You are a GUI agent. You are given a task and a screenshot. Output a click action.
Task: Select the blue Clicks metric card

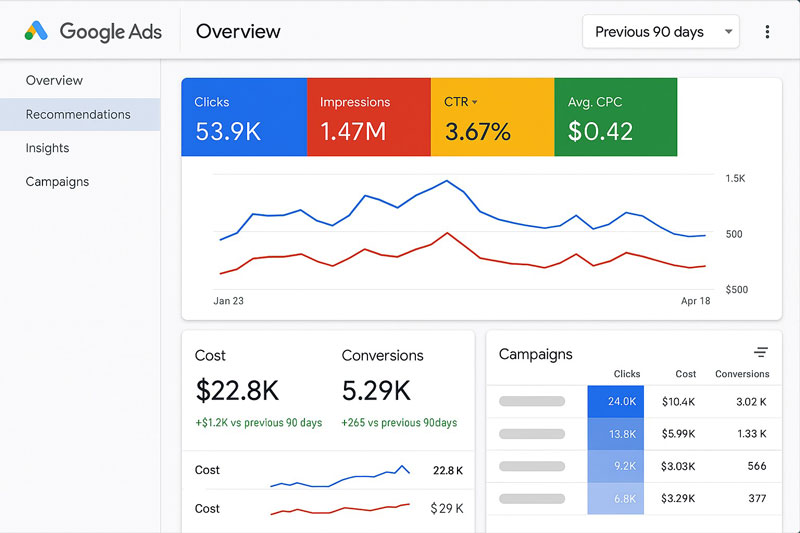coord(243,118)
